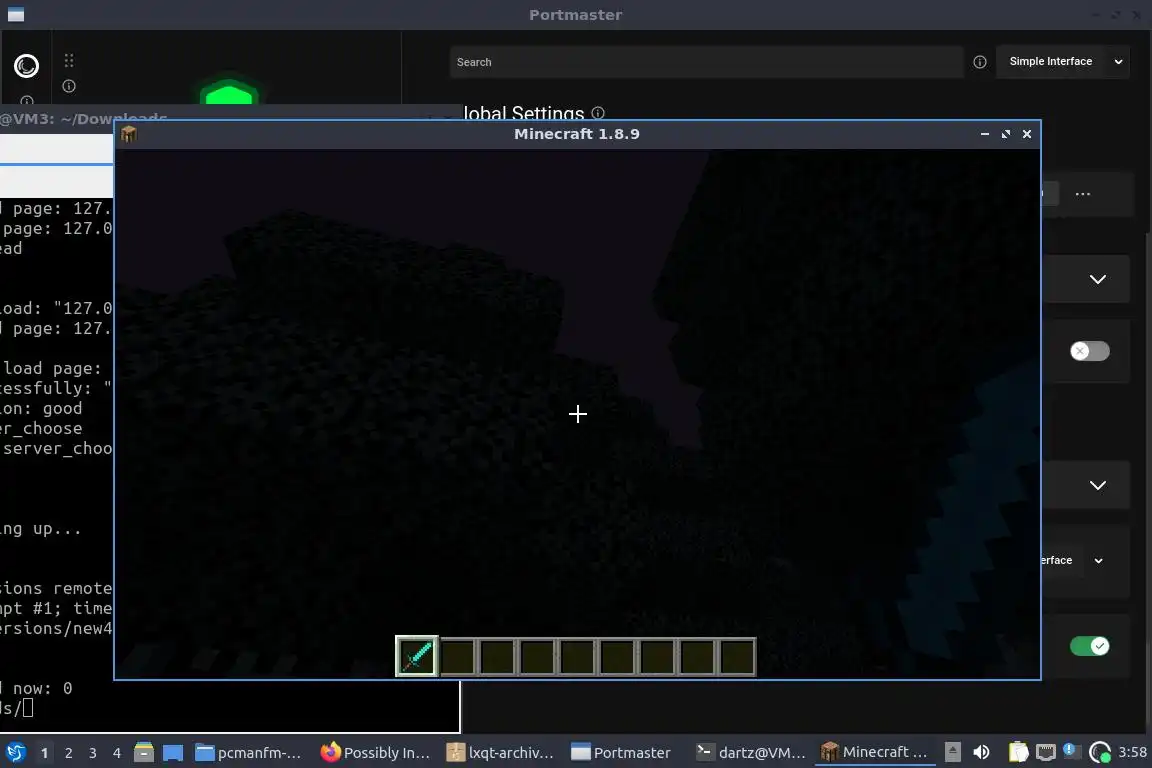Open info icon next to Global Settings heading

[598, 112]
